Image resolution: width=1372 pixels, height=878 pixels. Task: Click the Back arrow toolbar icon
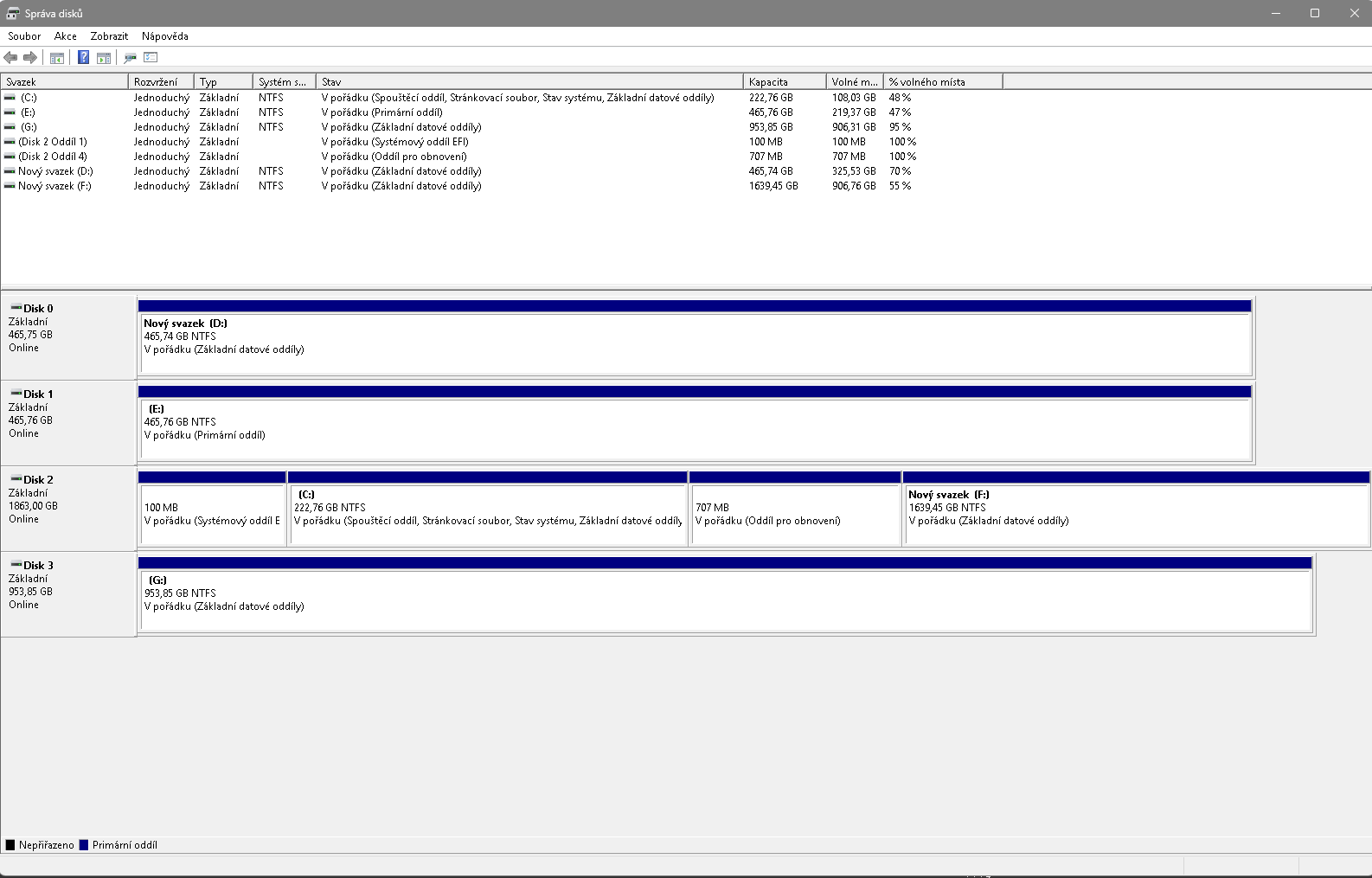(10, 58)
